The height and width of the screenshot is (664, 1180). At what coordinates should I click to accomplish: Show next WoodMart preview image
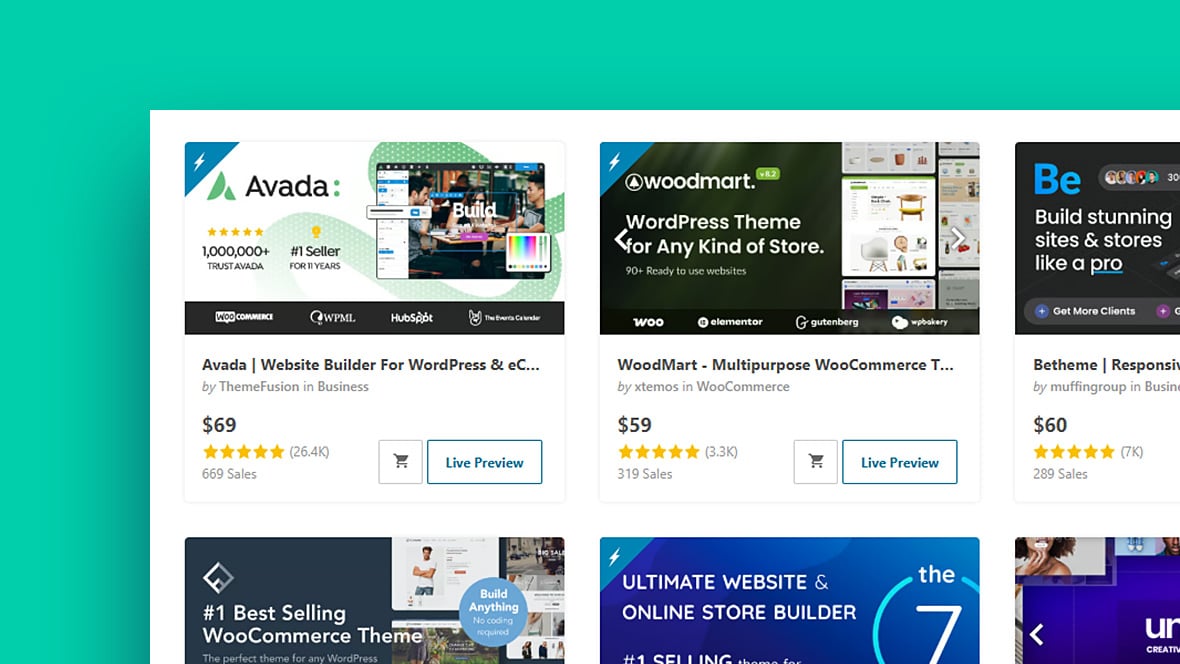pyautogui.click(x=958, y=239)
